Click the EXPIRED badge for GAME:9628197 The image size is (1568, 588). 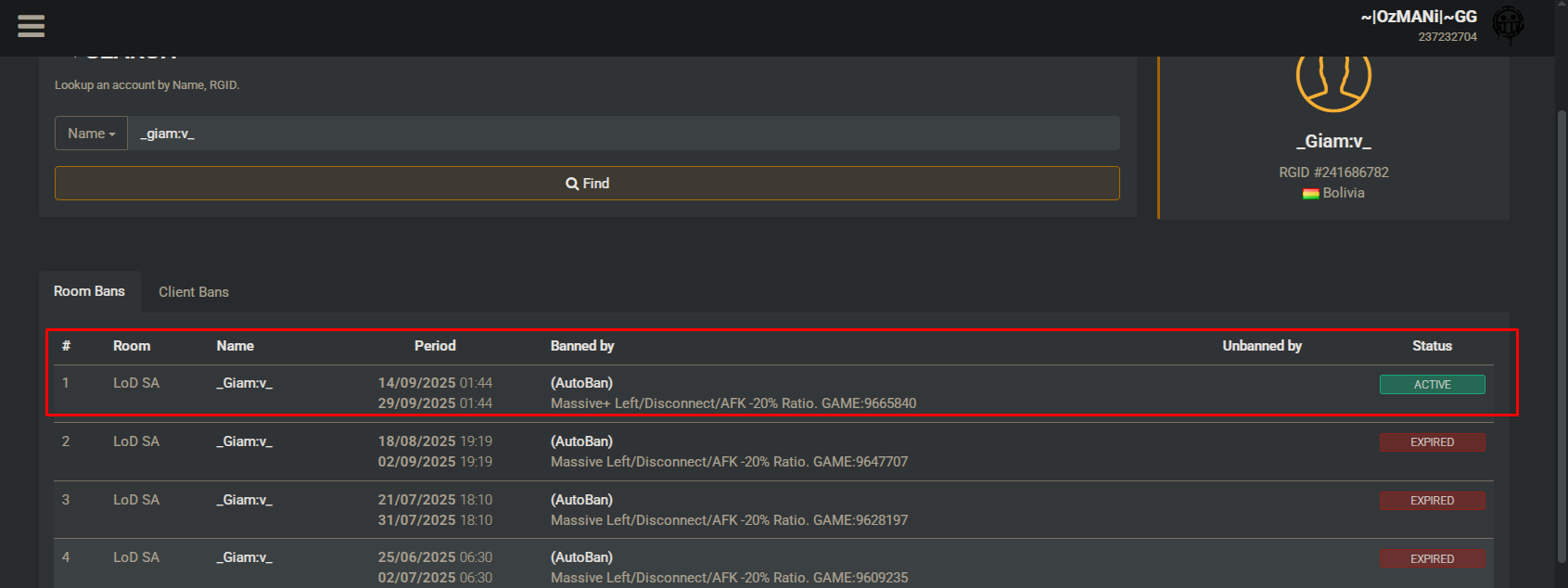1432,501
